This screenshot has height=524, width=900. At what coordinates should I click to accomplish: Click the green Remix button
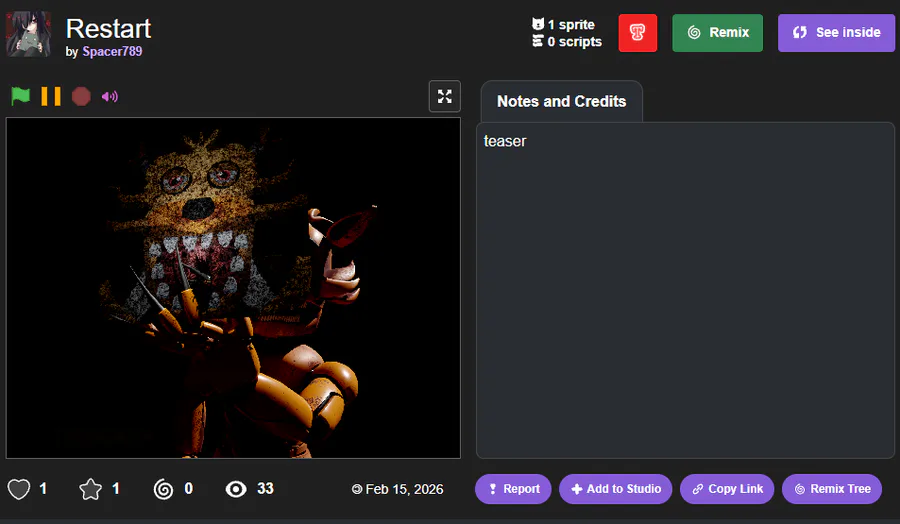[x=717, y=33]
